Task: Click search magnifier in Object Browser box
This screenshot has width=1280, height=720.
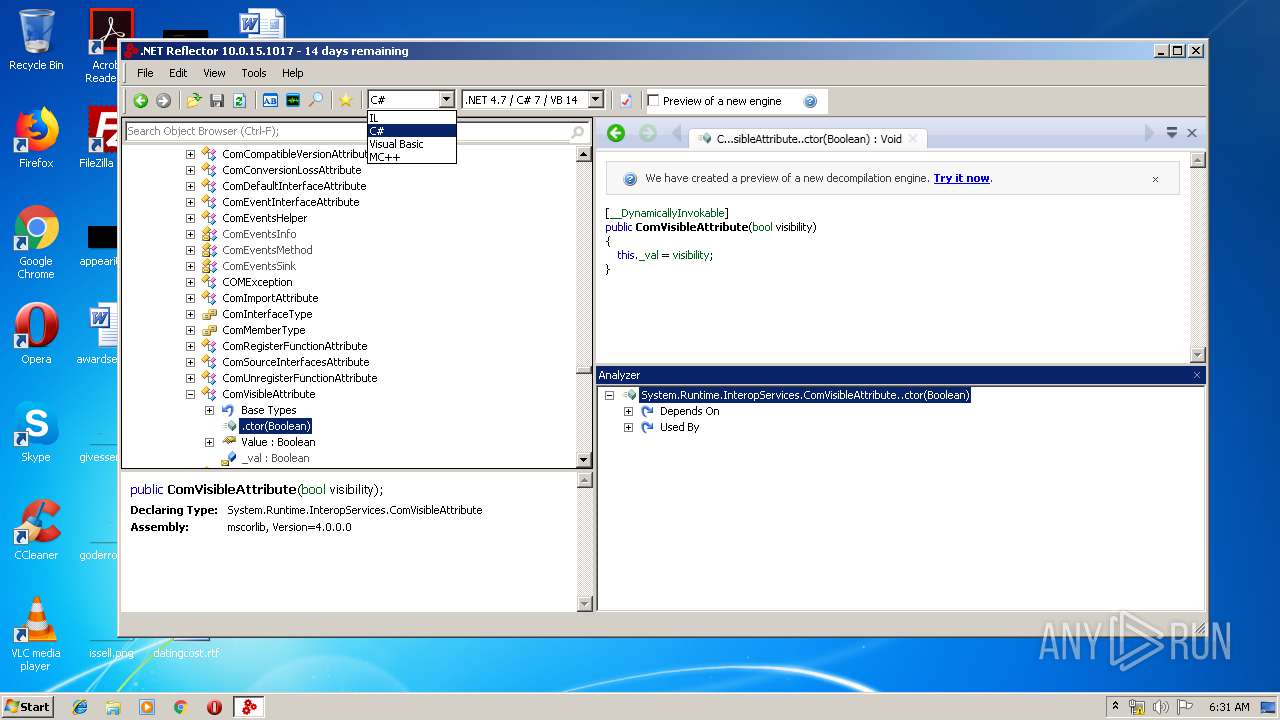Action: 577,132
